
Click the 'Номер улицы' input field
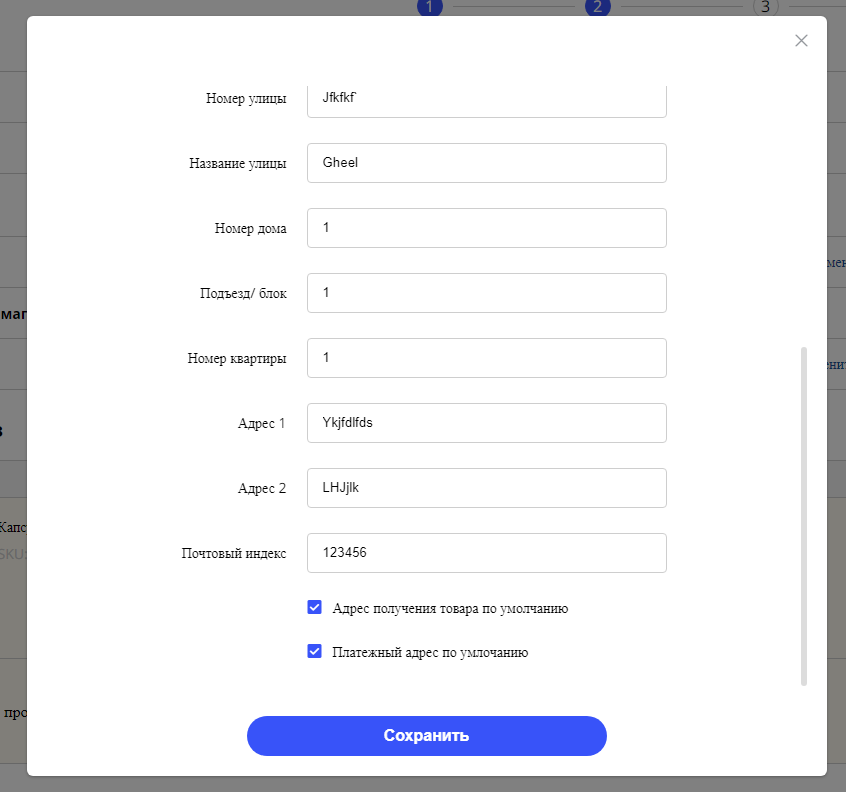[486, 99]
